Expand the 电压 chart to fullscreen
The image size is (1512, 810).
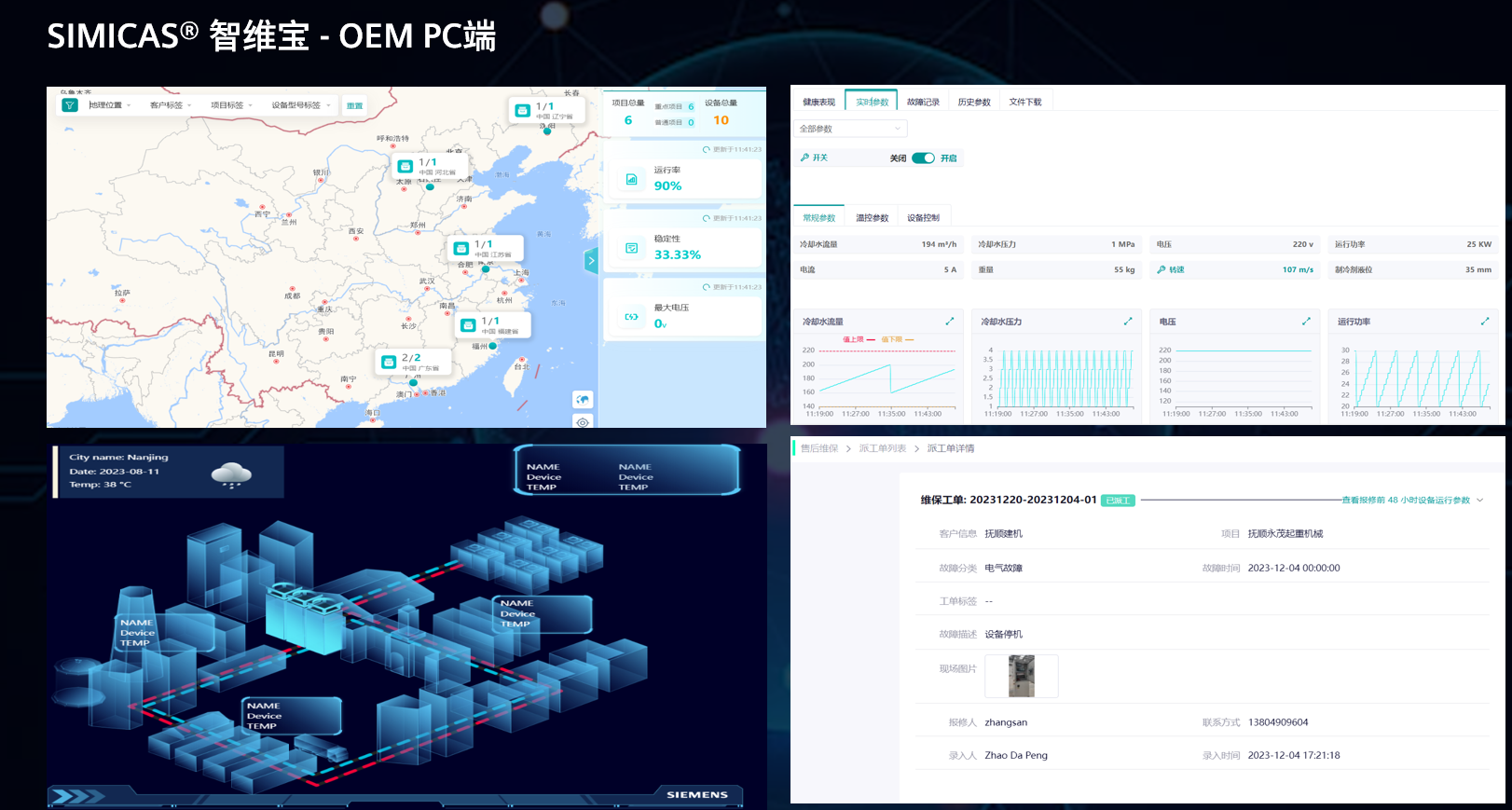pyautogui.click(x=1306, y=322)
